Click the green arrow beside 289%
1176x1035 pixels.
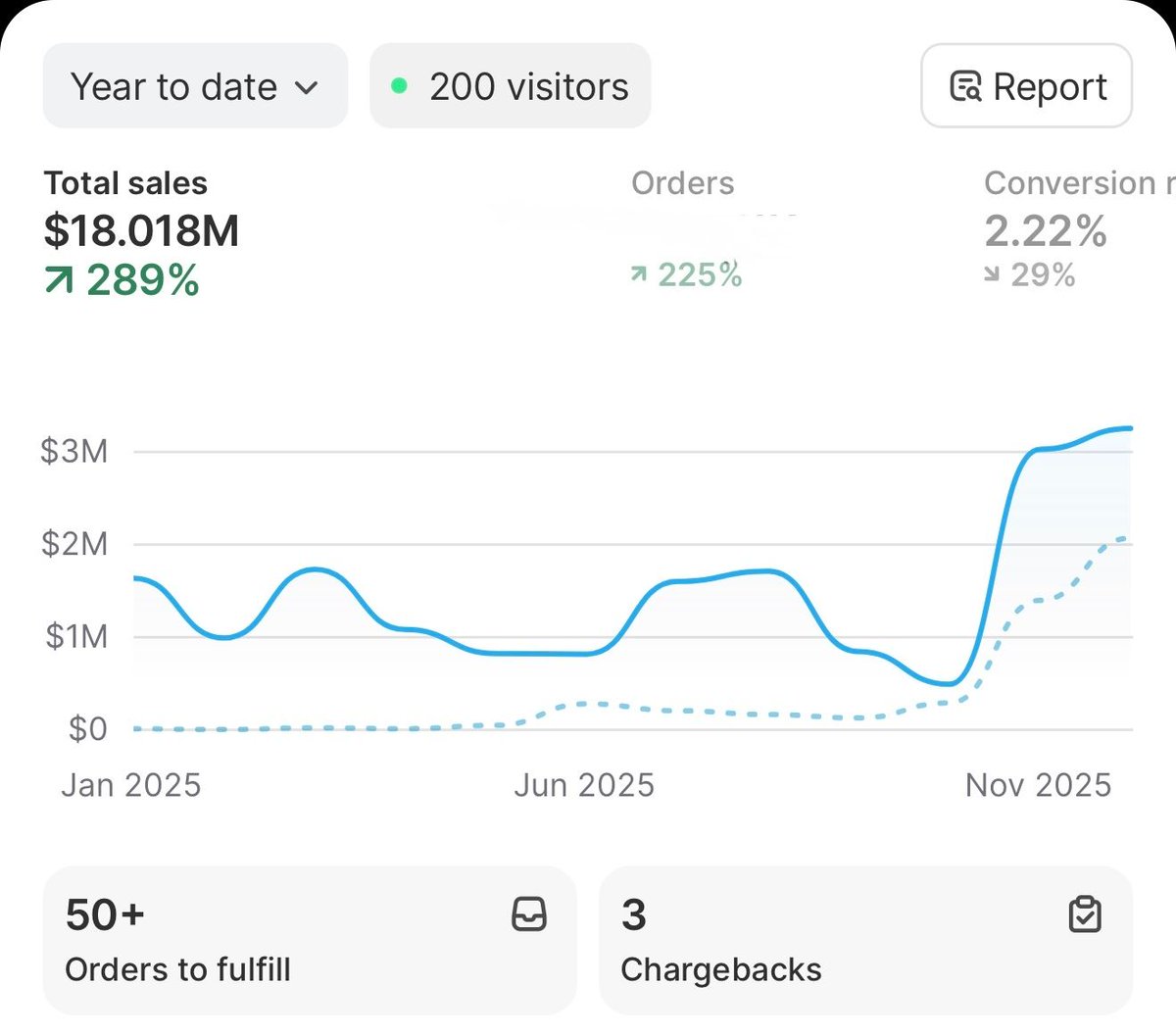[x=59, y=282]
